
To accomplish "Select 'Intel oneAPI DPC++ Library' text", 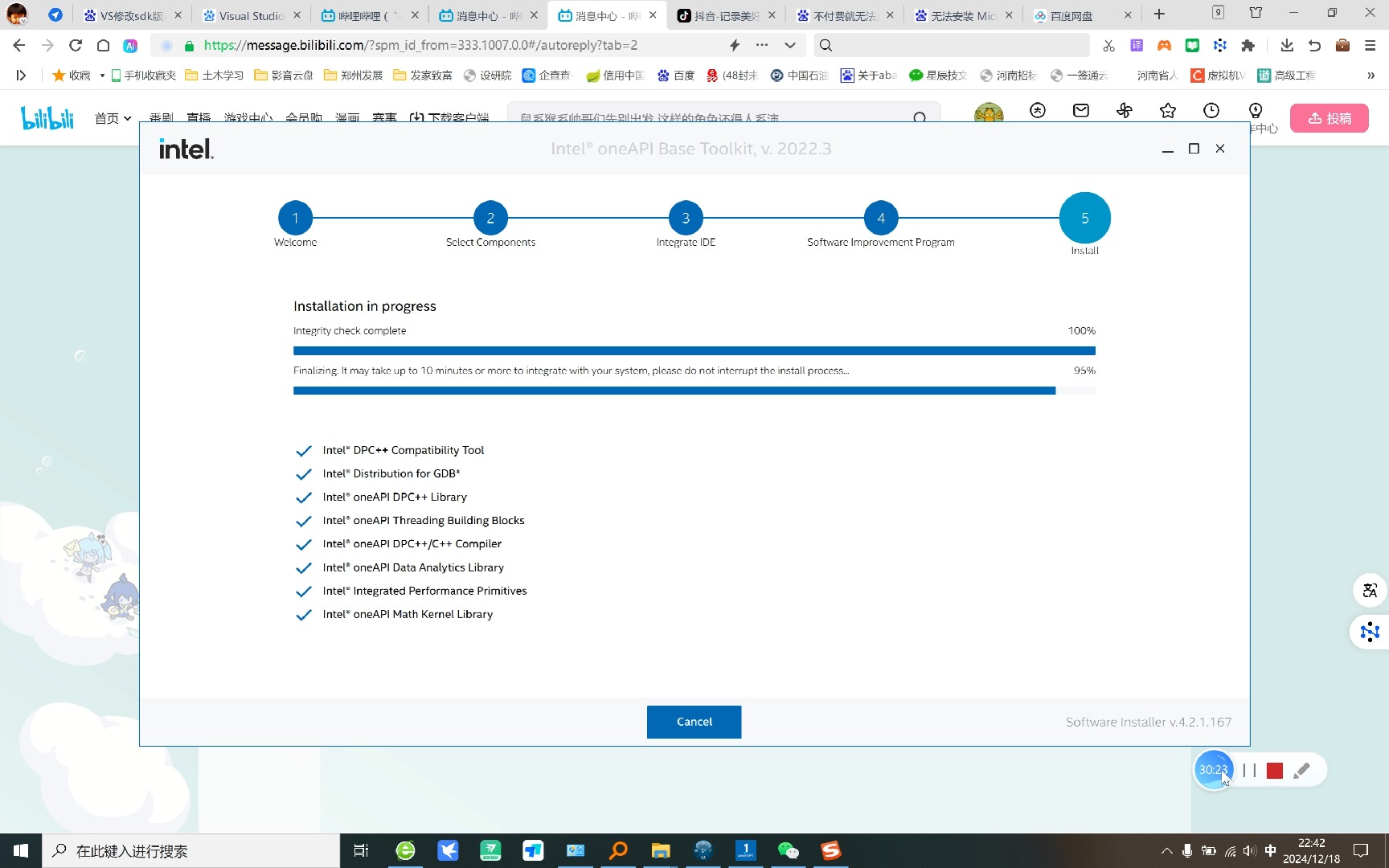I will [395, 497].
